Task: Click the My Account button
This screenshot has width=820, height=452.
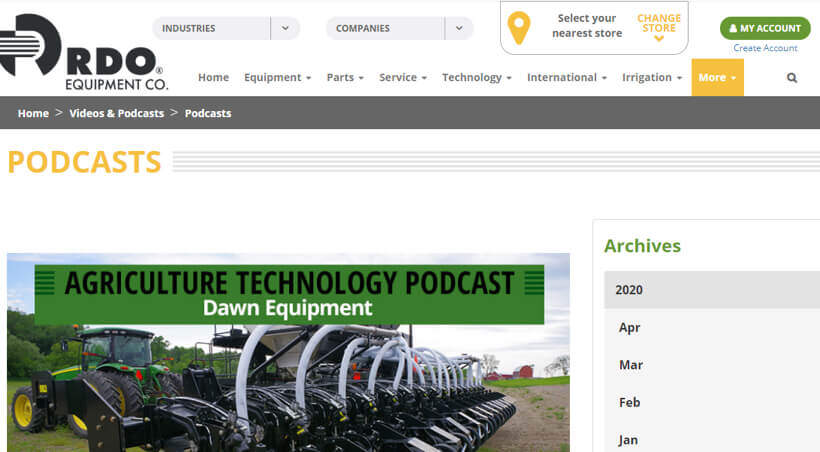Action: pyautogui.click(x=765, y=28)
